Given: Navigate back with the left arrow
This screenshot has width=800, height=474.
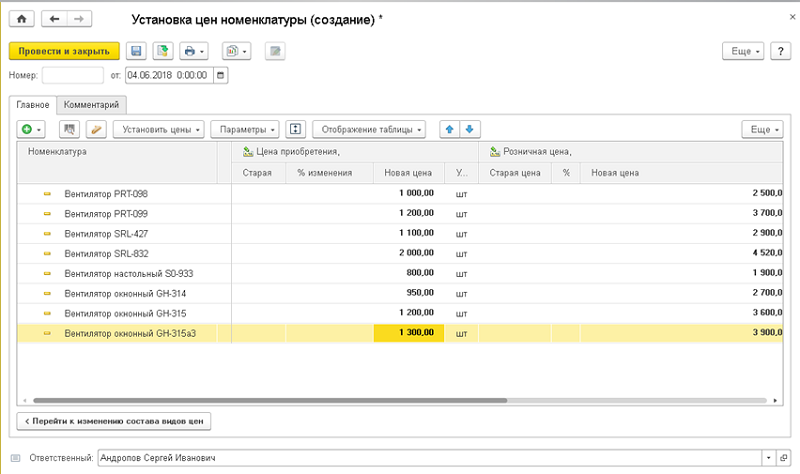Looking at the screenshot, I should (54, 19).
